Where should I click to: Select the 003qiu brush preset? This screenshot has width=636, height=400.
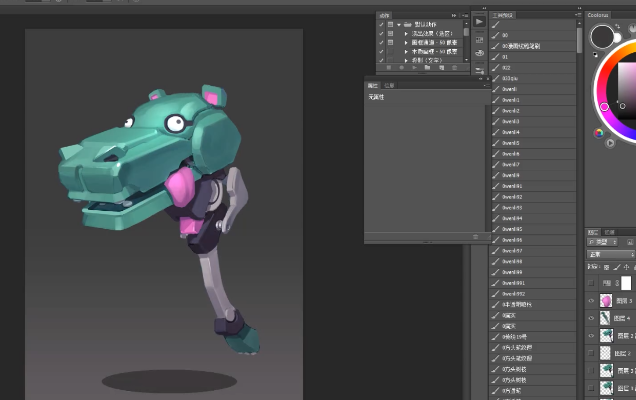point(510,78)
